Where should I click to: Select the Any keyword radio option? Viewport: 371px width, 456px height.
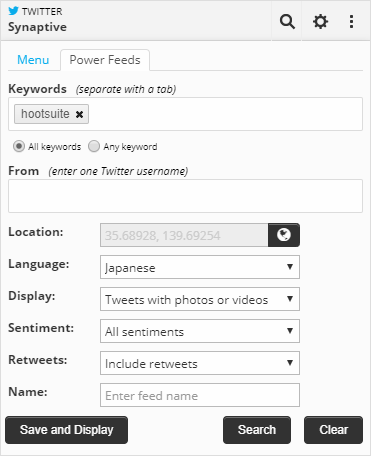pos(94,146)
